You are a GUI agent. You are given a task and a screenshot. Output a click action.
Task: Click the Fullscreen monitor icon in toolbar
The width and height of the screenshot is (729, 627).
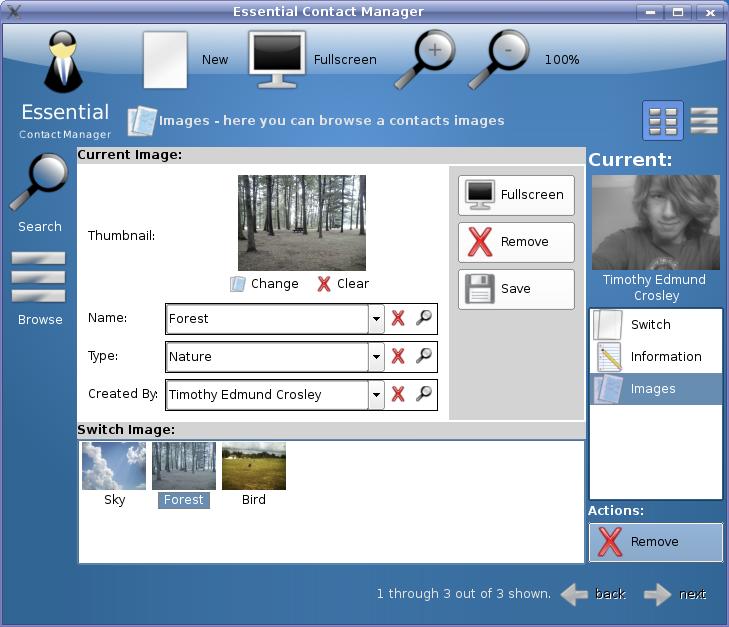pyautogui.click(x=277, y=59)
